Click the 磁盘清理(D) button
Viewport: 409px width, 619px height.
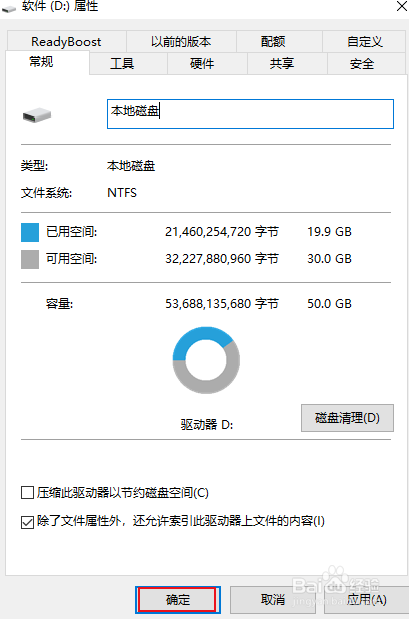pos(347,418)
